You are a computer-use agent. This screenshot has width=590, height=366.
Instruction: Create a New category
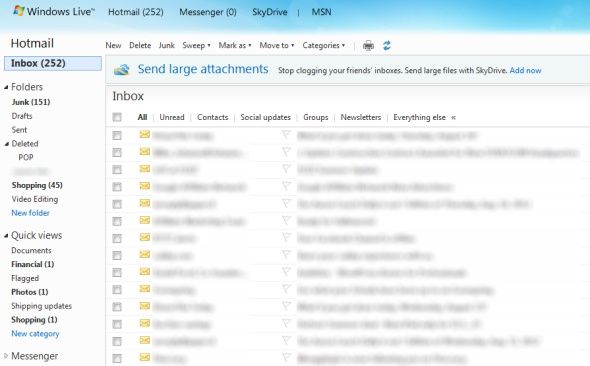[35, 334]
